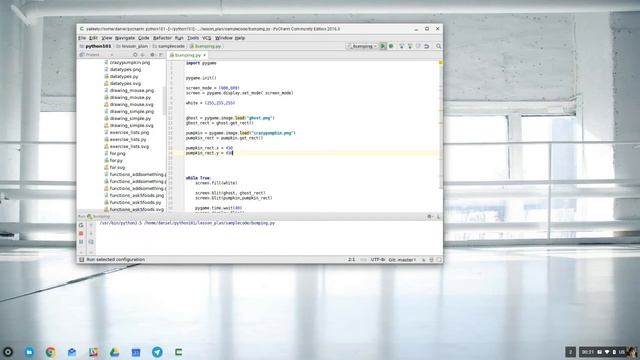
Task: Click the VCS revert/undo arrow icon
Action: 427,46
